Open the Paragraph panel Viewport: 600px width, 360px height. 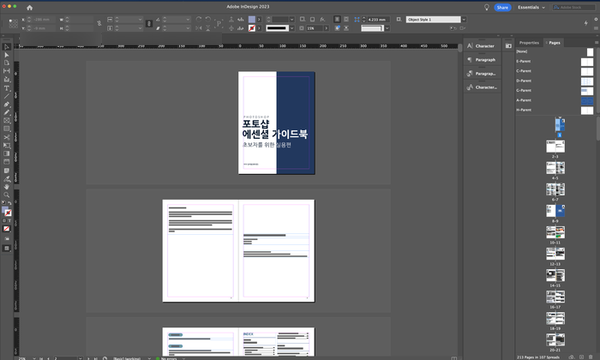coord(481,60)
